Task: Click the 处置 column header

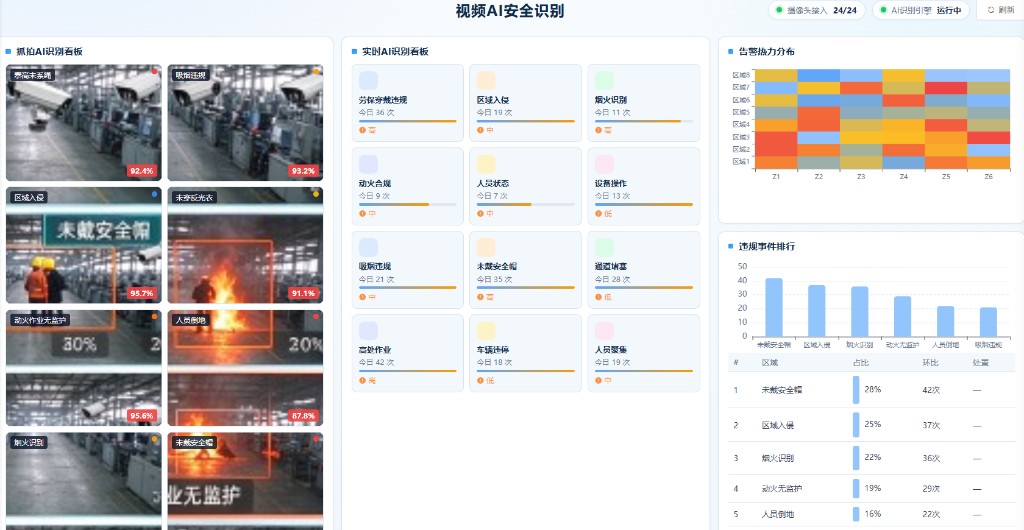Action: [980, 362]
